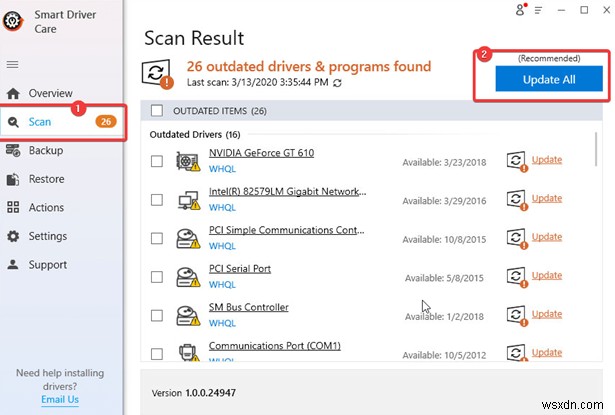Click WHQL label under SM Bus Controller
This screenshot has width=615, height=415.
click(222, 323)
